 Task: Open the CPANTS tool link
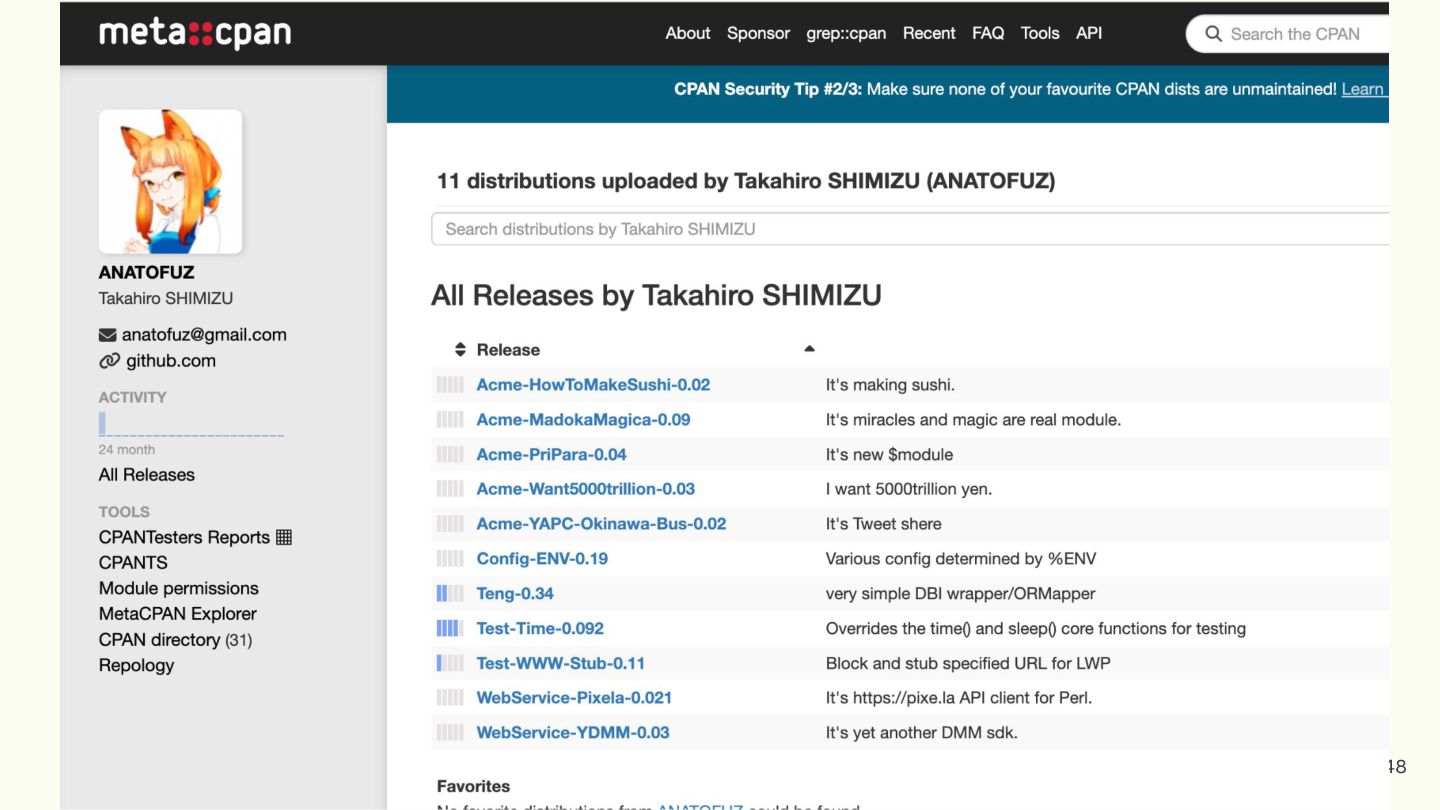[x=133, y=563]
